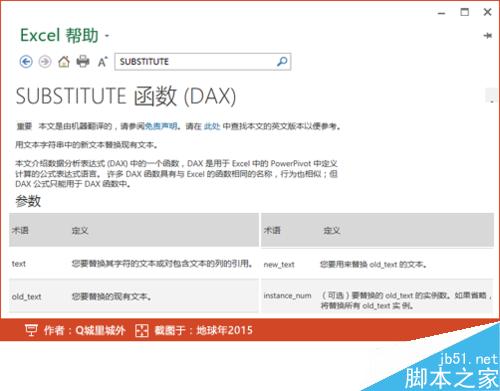Viewport: 500px width, 391px height.
Task: Run search with the magnifier icon
Action: point(282,62)
